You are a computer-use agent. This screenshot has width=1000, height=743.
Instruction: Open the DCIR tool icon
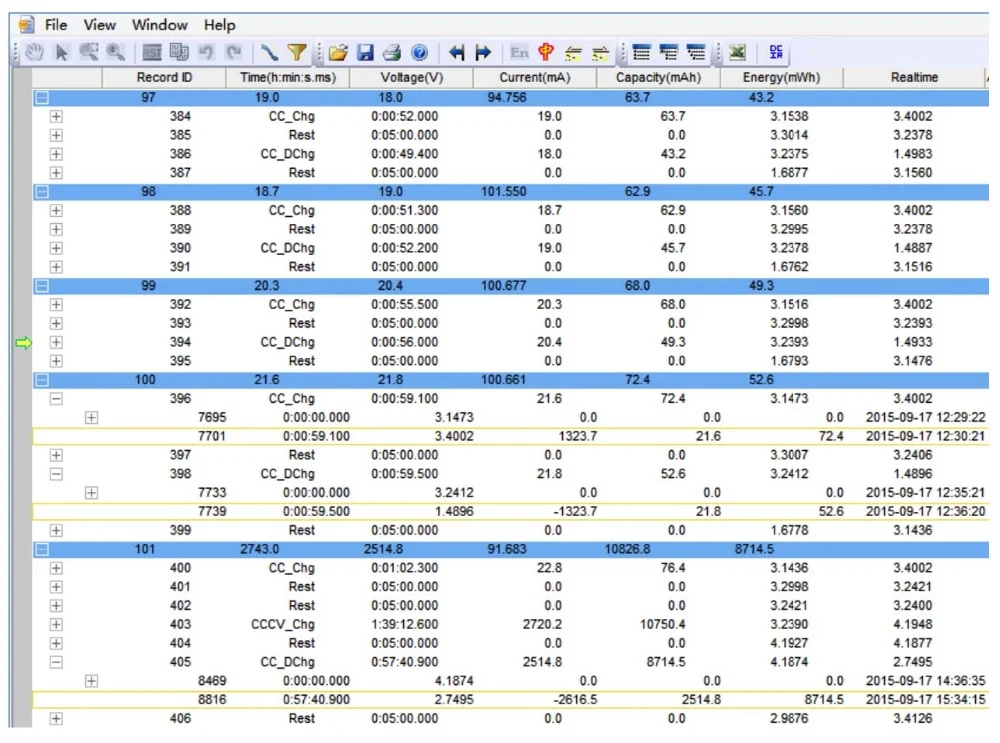coord(776,52)
